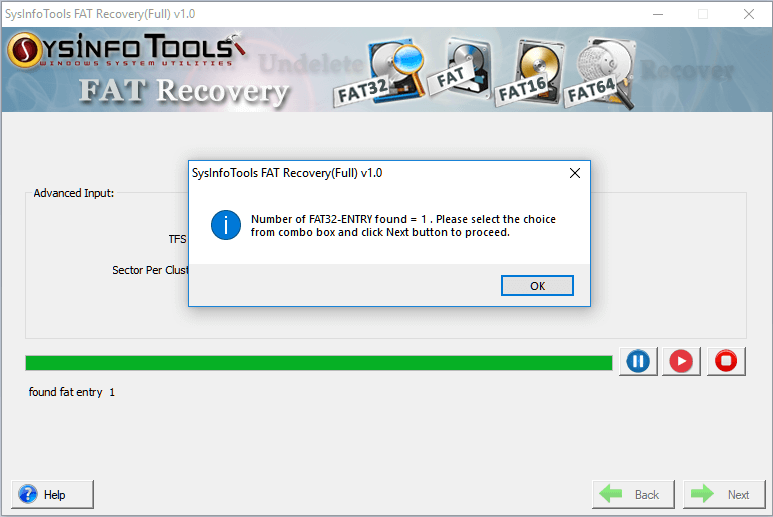Image resolution: width=773 pixels, height=517 pixels.
Task: Click the SysInfoTools round S logo
Action: pyautogui.click(x=24, y=50)
